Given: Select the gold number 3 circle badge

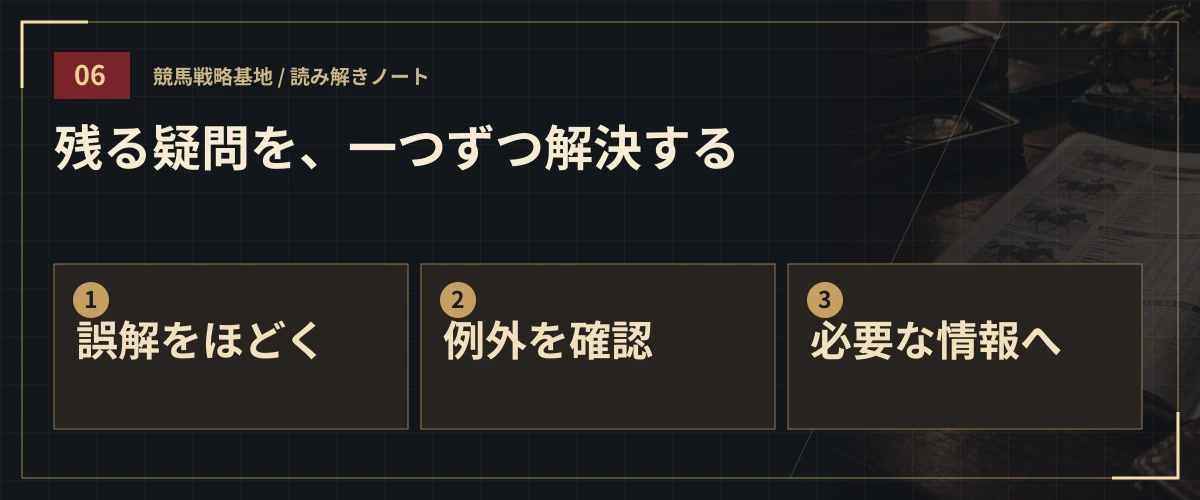Looking at the screenshot, I should pyautogui.click(x=825, y=299).
